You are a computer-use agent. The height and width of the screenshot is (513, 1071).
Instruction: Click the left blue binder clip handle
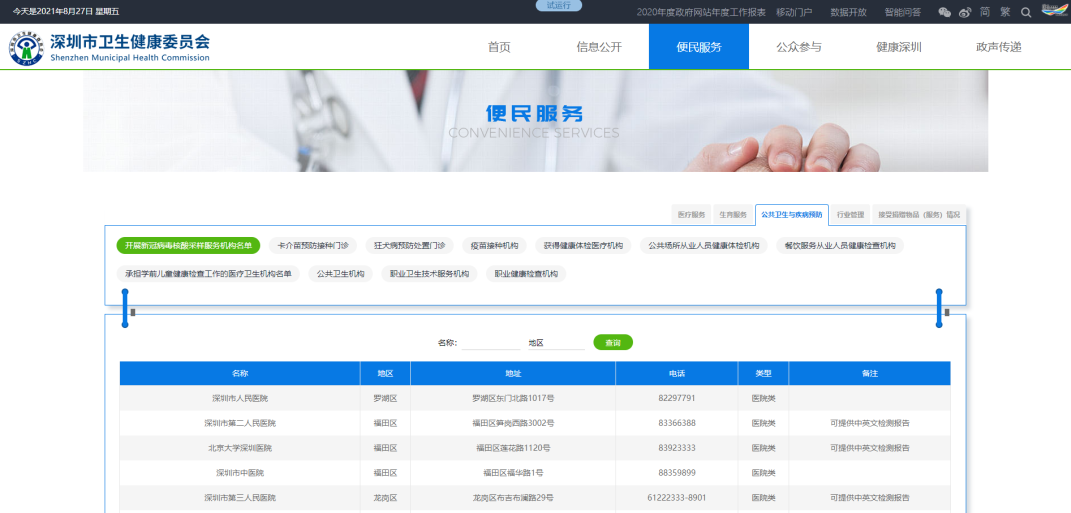(x=125, y=308)
